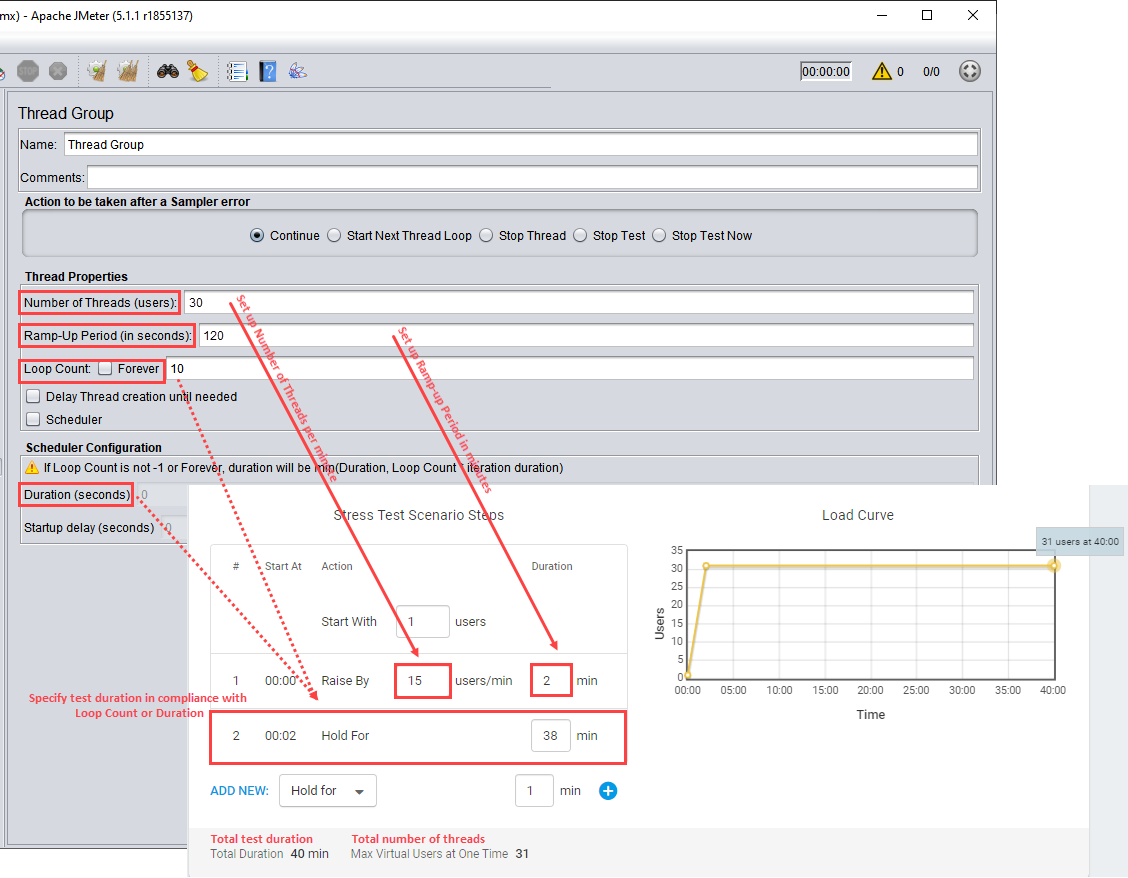Click the ADD NEW label
Image resolution: width=1128 pixels, height=878 pixels.
(240, 791)
